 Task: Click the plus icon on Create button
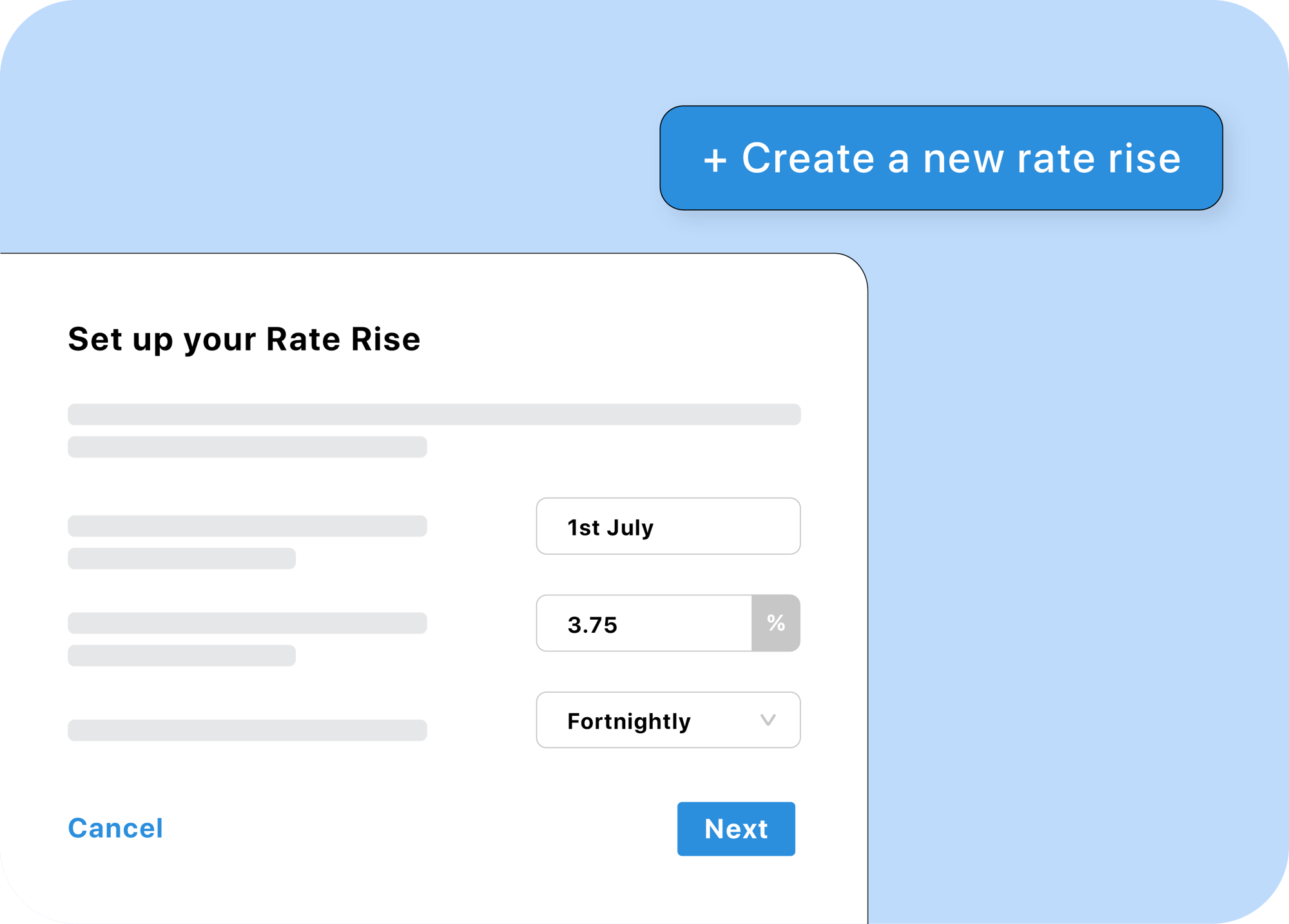pos(715,160)
